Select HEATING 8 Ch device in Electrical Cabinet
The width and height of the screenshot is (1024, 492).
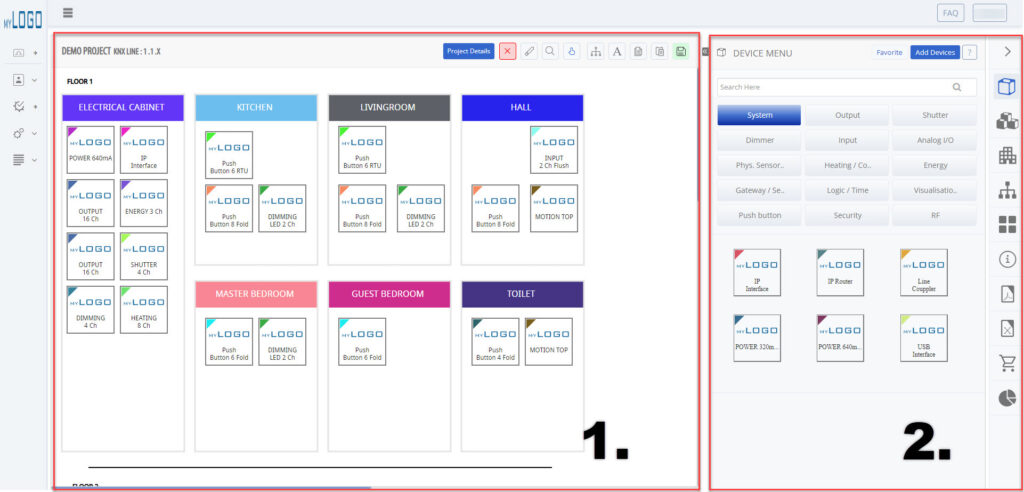(144, 310)
